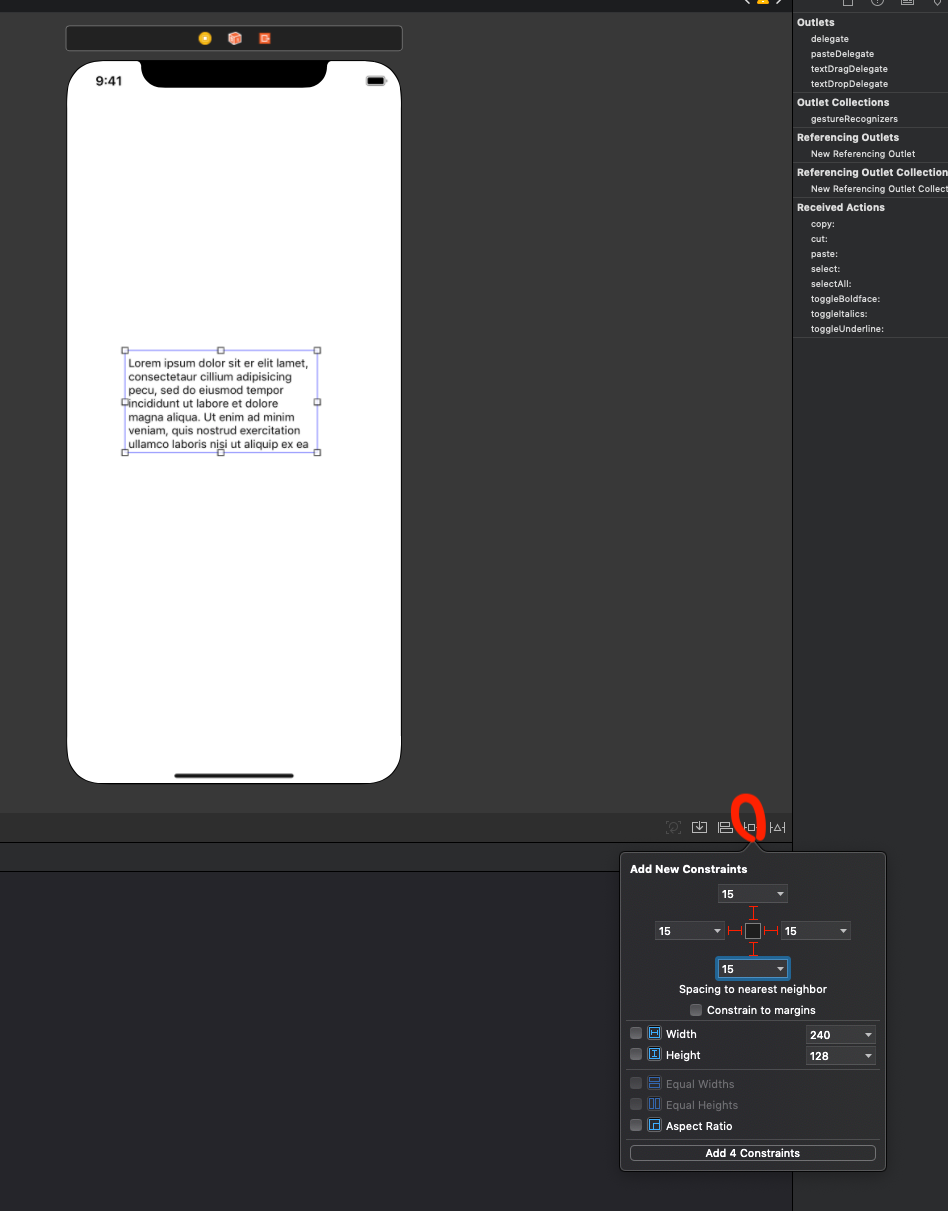Click Add 4 Constraints button

[x=753, y=1153]
